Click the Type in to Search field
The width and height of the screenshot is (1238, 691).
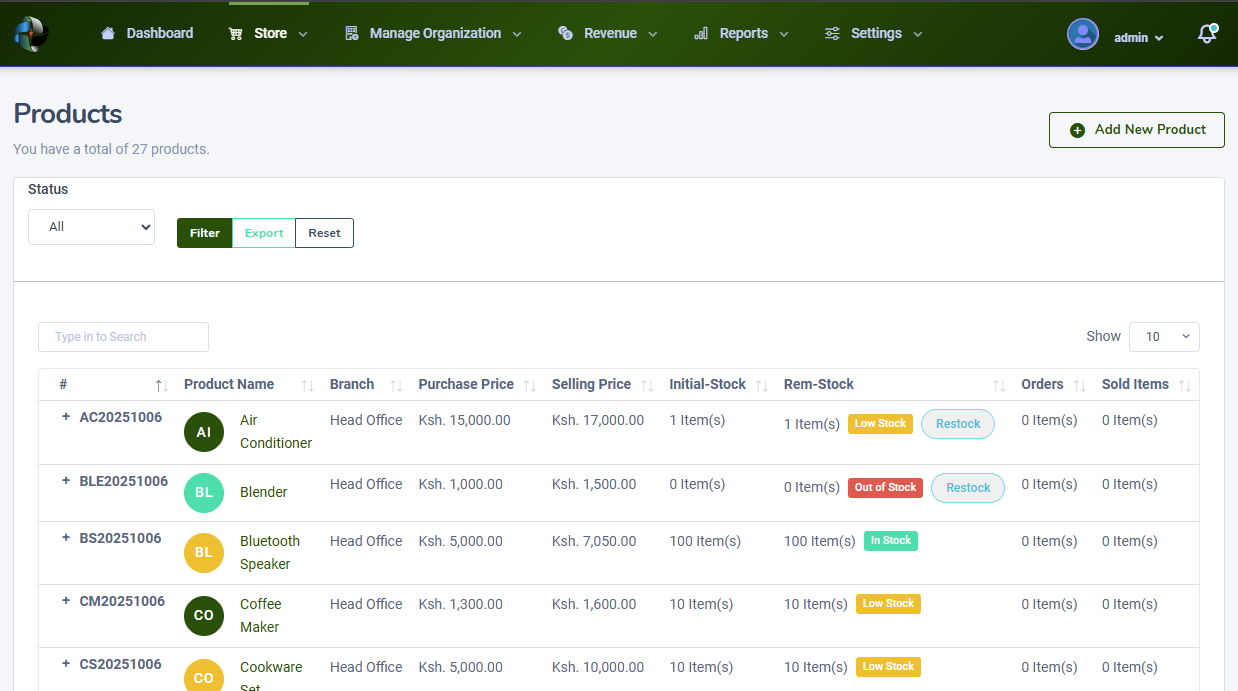pos(123,337)
